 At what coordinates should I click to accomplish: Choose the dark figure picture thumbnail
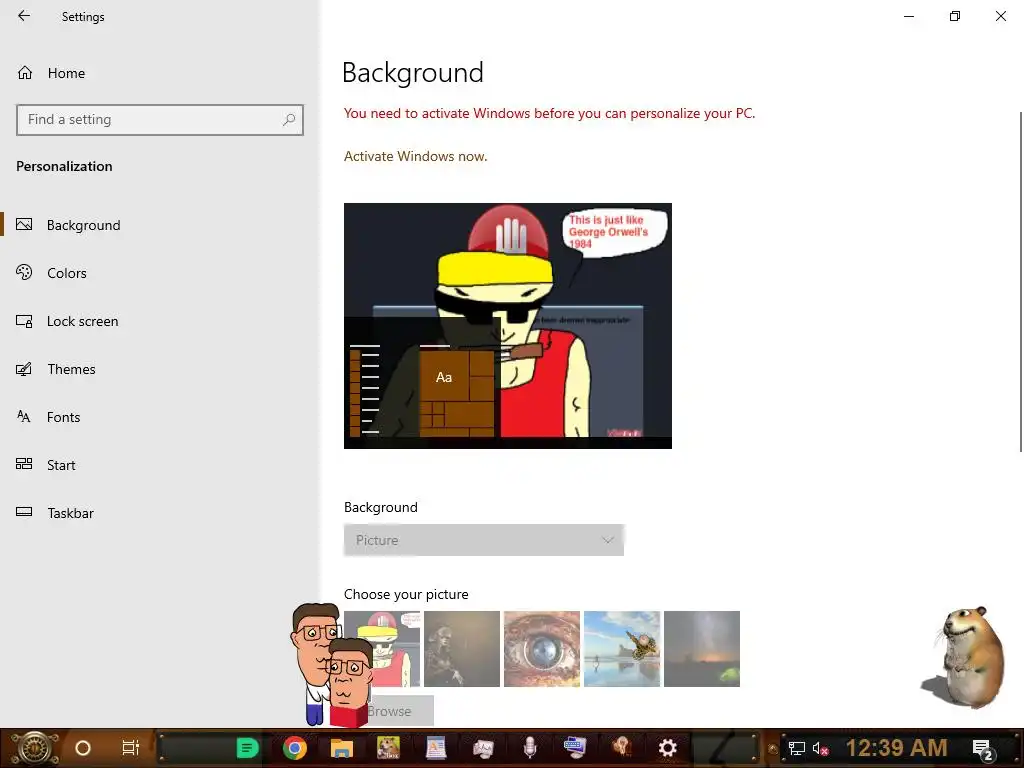462,648
